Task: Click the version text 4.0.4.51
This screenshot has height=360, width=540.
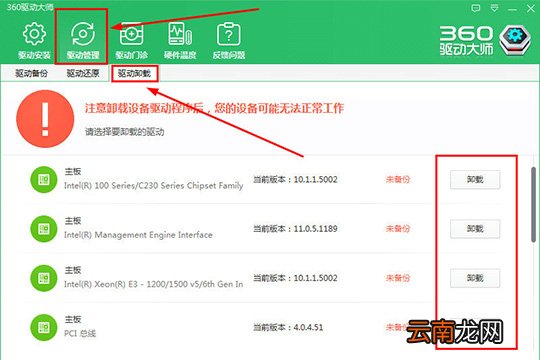Action: tap(308, 327)
